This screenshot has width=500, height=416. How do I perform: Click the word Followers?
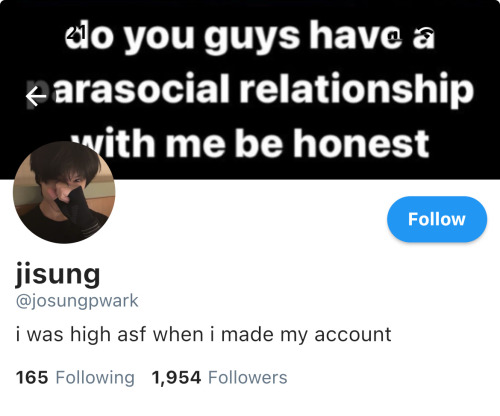point(248,377)
